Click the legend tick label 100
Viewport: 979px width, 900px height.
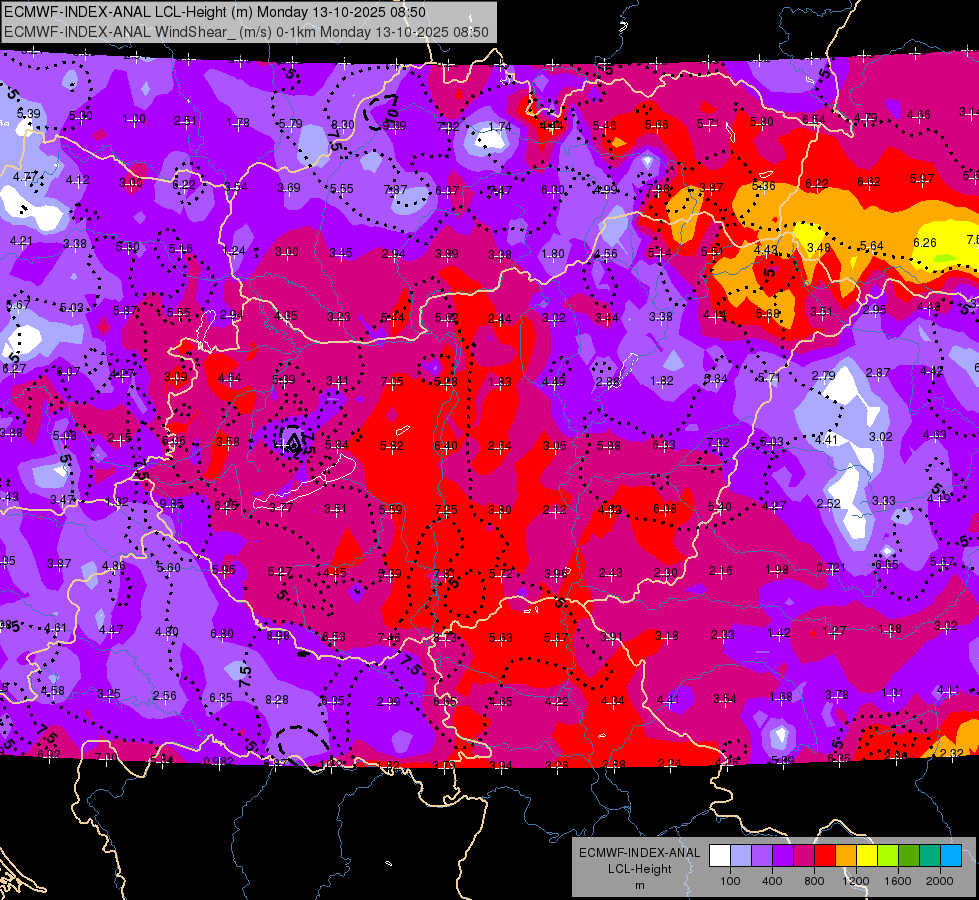click(x=730, y=881)
